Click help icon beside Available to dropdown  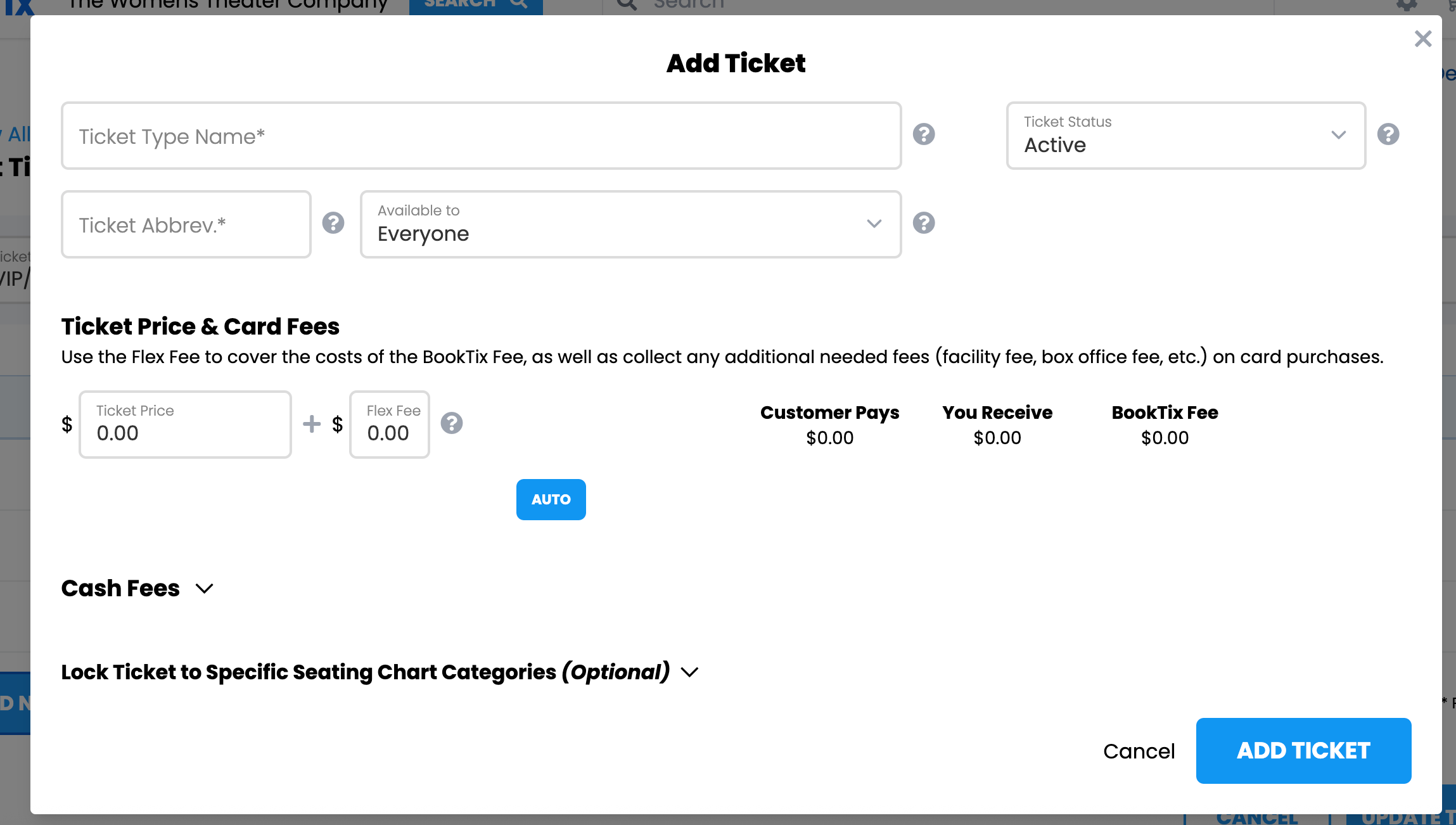[924, 223]
